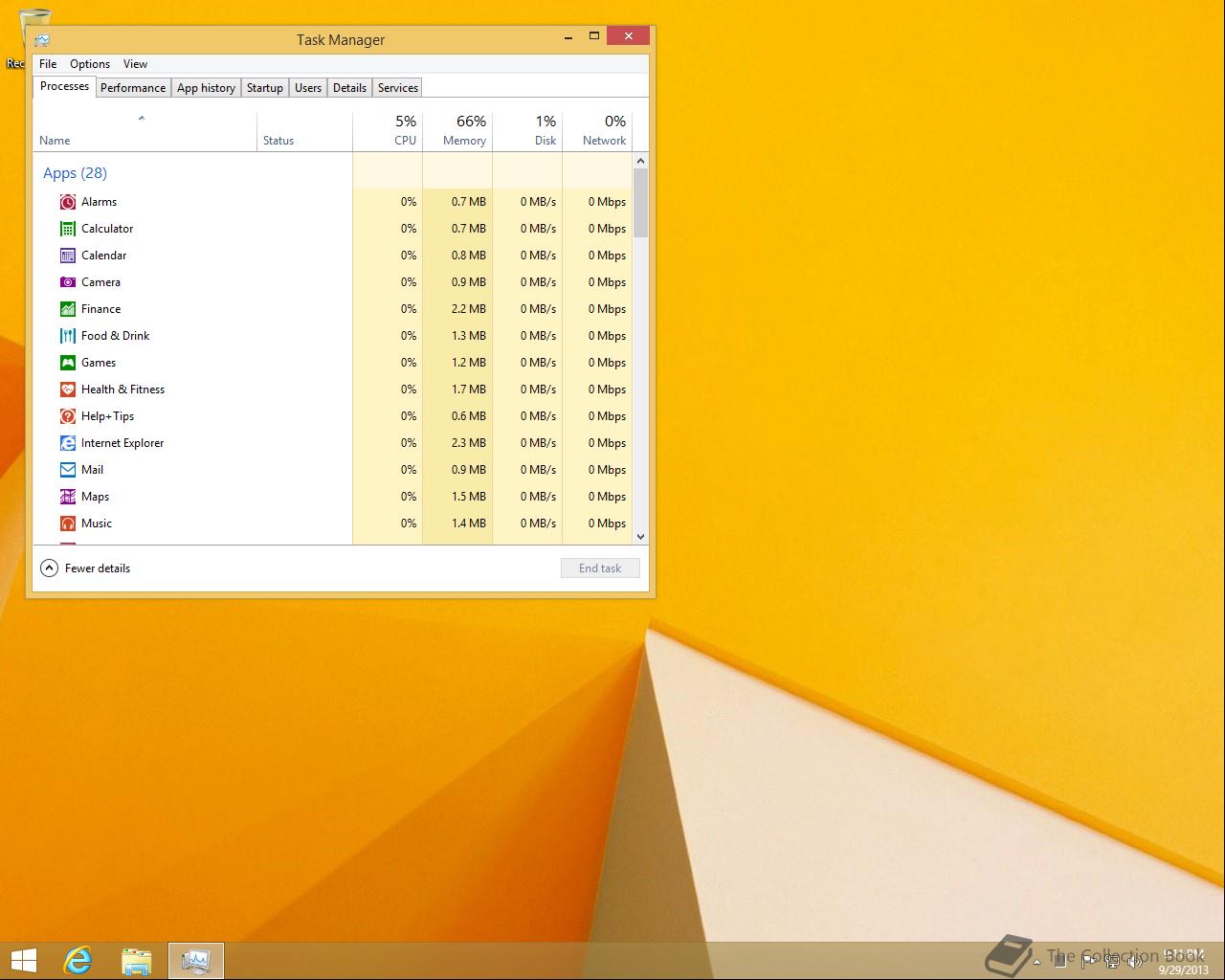Switch to the Performance tab
Image resolution: width=1225 pixels, height=980 pixels.
[x=133, y=88]
